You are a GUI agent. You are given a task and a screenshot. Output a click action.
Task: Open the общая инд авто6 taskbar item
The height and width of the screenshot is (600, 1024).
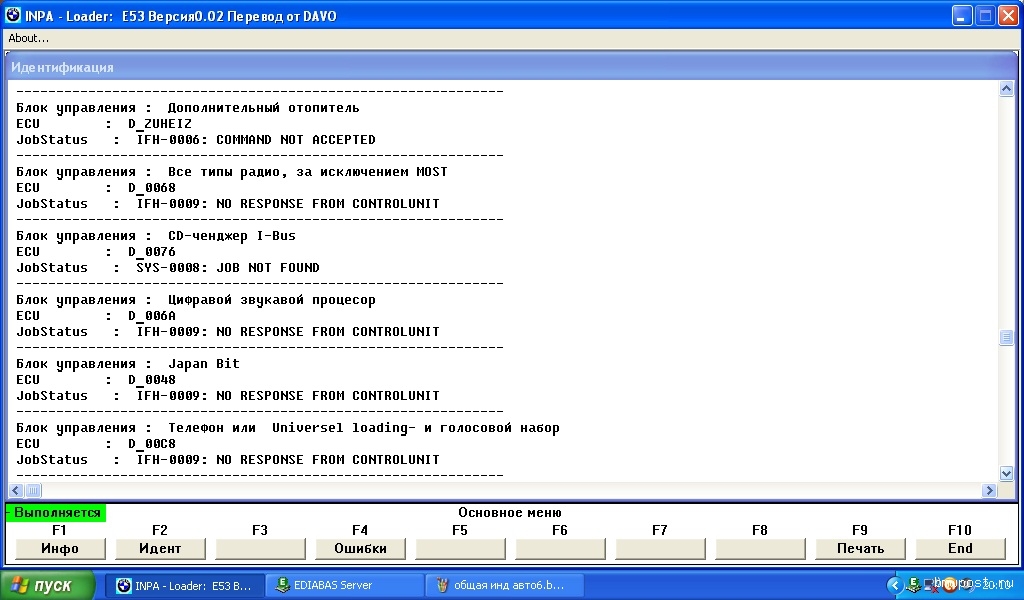click(494, 585)
